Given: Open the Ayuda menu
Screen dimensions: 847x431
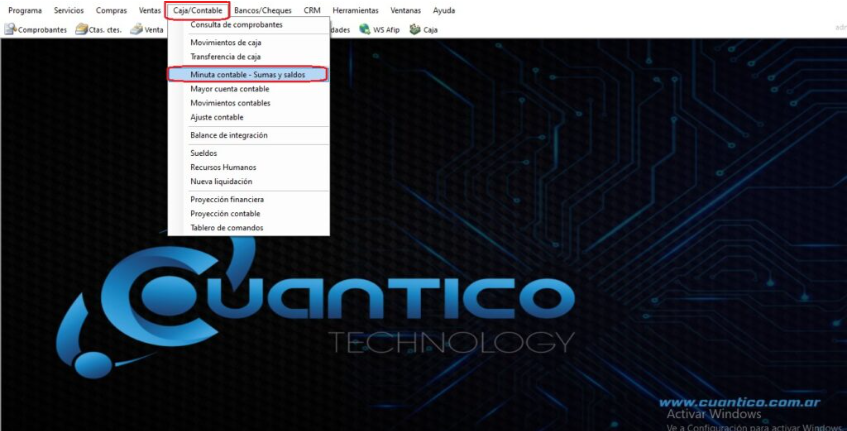Looking at the screenshot, I should [443, 10].
